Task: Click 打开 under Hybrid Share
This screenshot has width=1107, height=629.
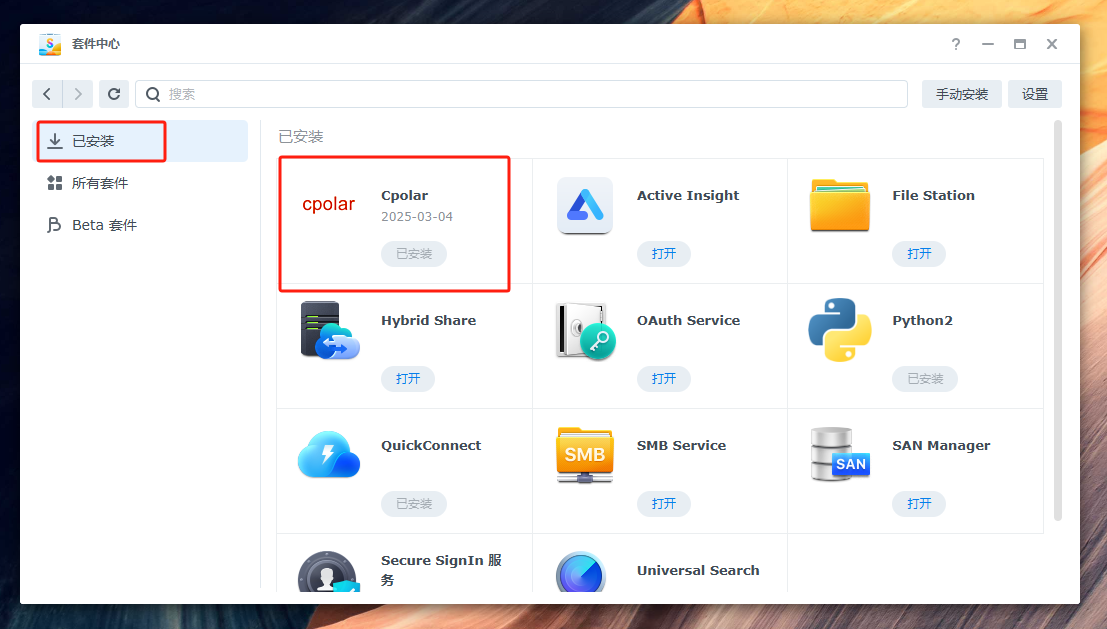Action: pos(408,378)
